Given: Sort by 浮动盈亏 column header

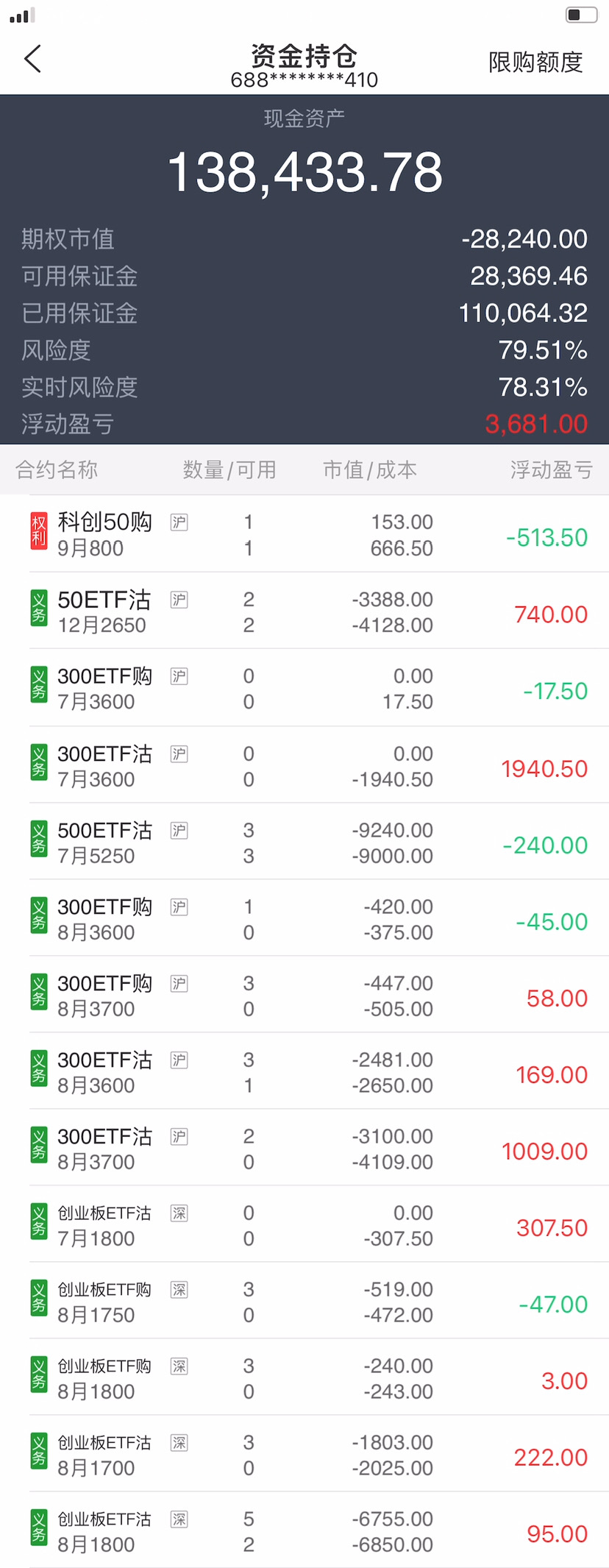Looking at the screenshot, I should coord(552,469).
